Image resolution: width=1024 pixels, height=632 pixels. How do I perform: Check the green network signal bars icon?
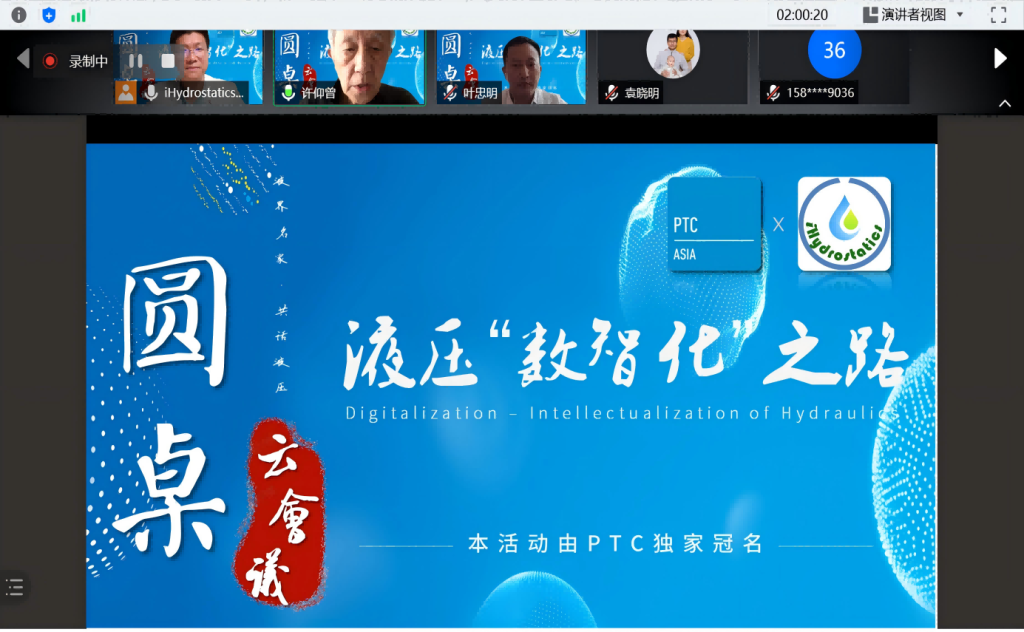(78, 16)
